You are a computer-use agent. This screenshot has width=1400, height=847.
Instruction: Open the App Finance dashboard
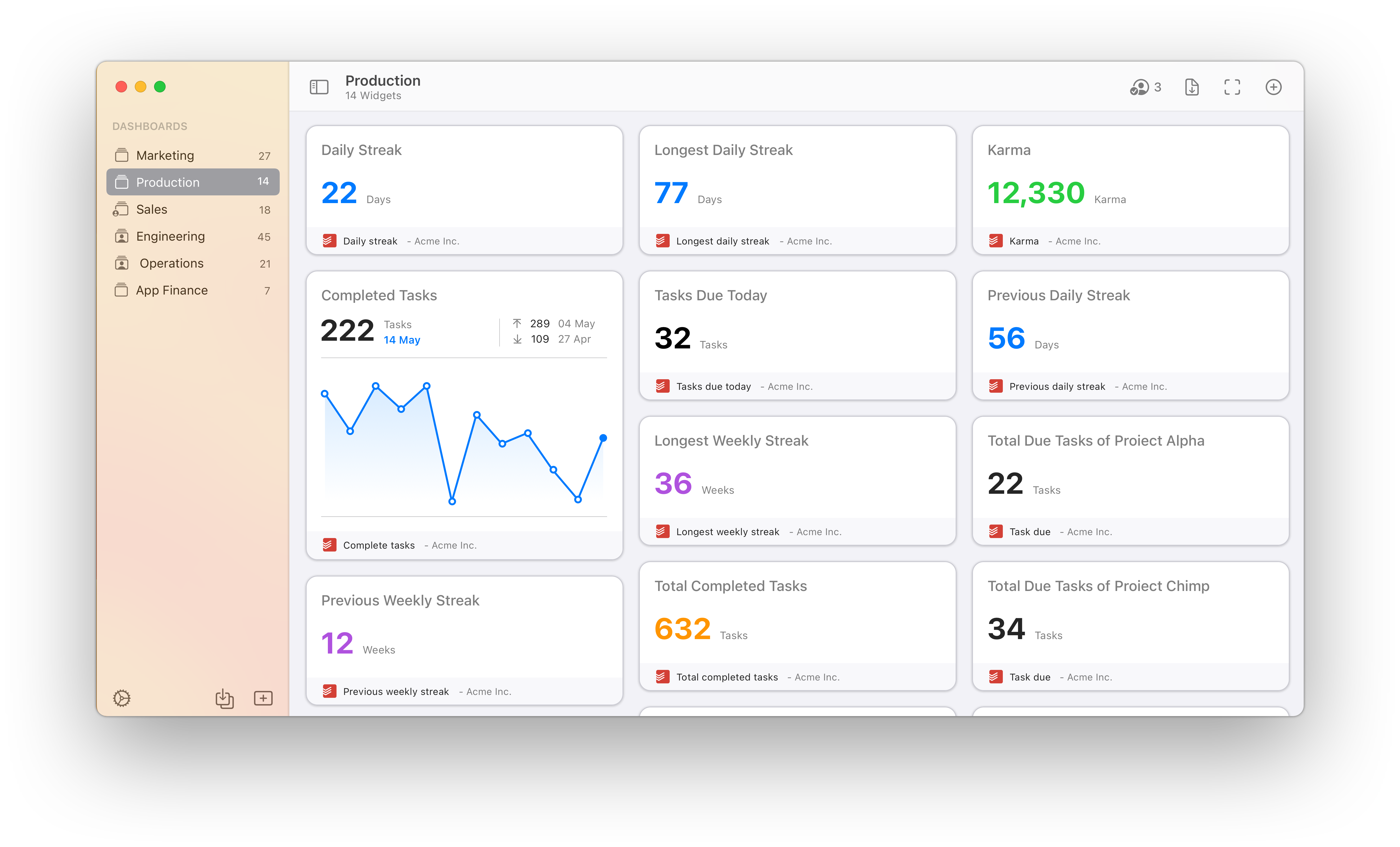(x=172, y=290)
